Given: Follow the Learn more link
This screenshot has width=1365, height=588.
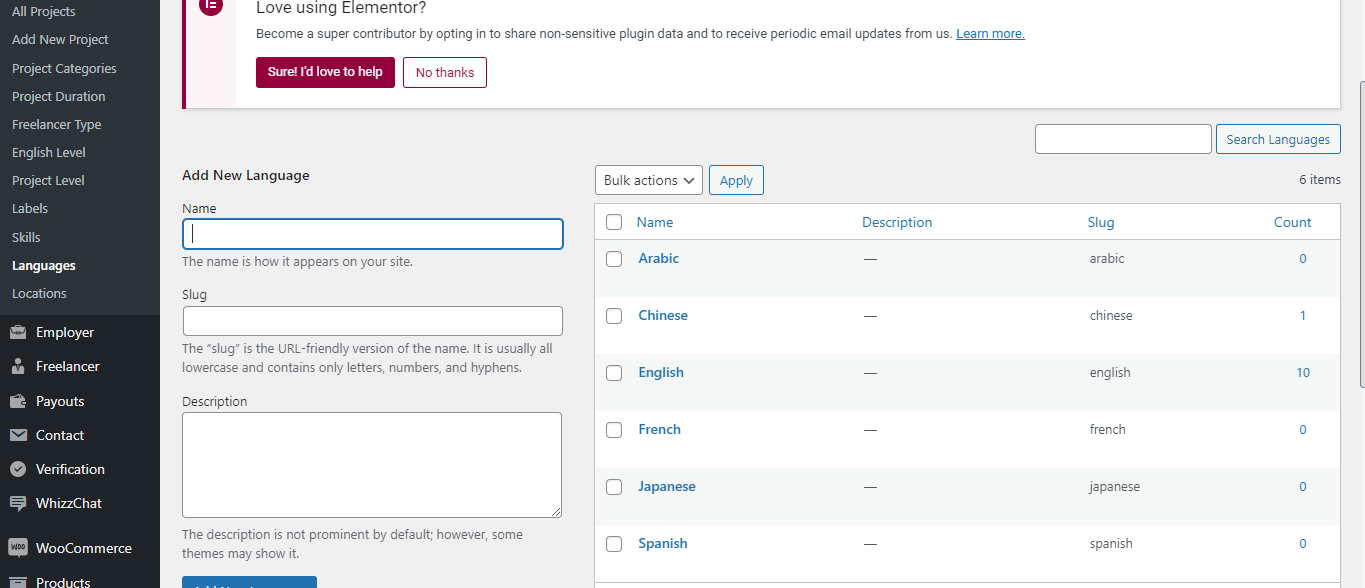Looking at the screenshot, I should coord(990,33).
